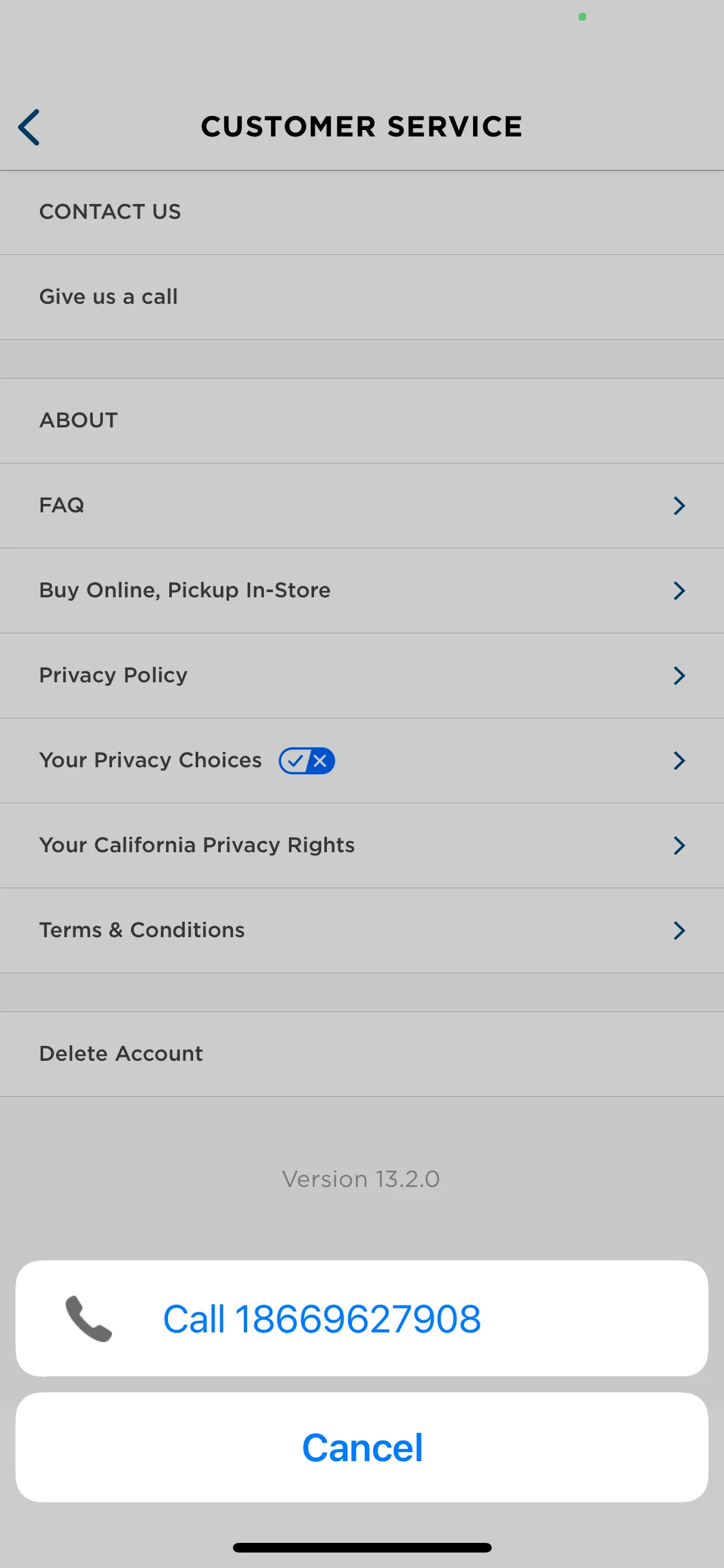Tap chevron beside Terms & Conditions
Screen dimensions: 724x1568
(679, 930)
